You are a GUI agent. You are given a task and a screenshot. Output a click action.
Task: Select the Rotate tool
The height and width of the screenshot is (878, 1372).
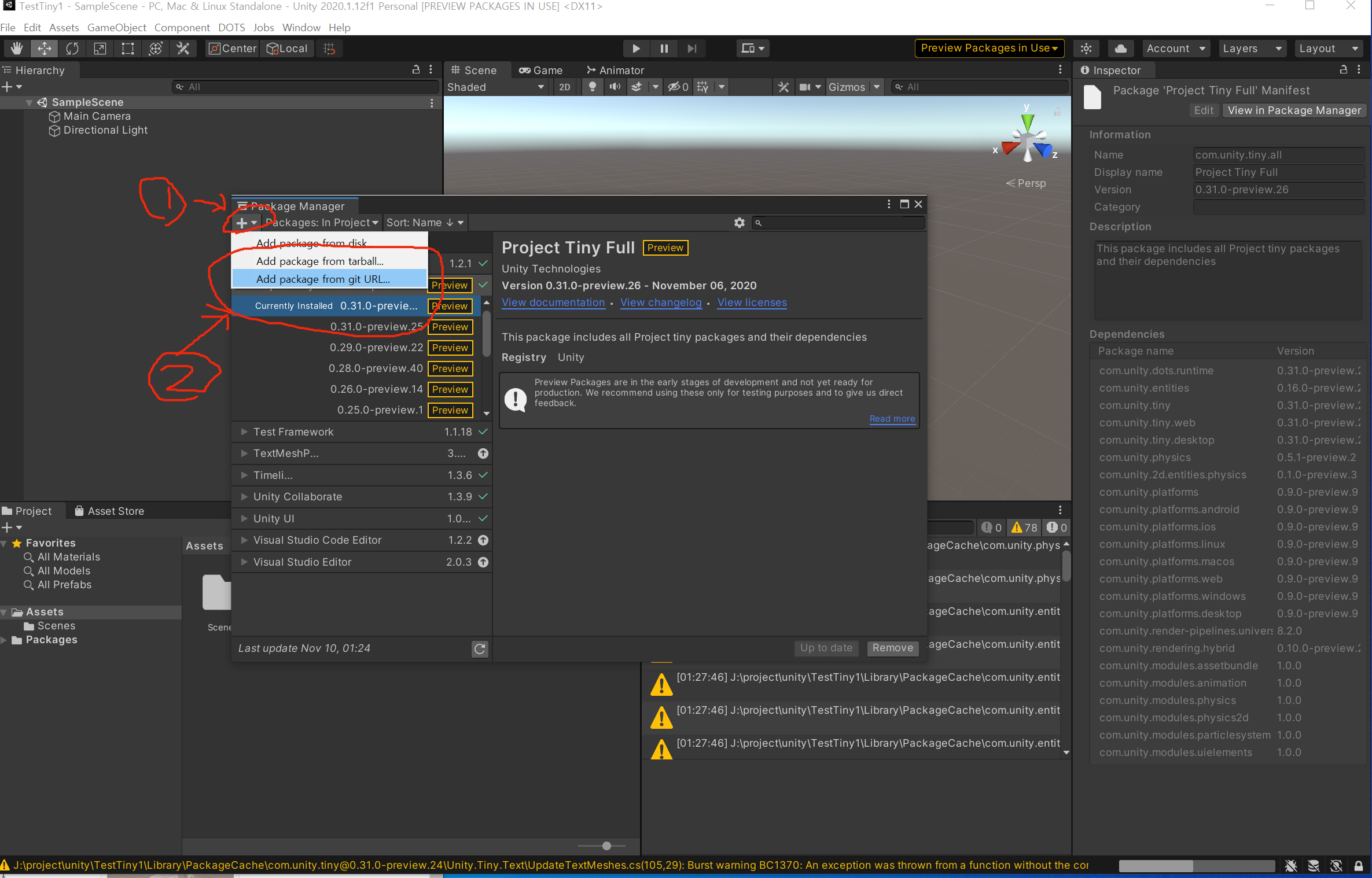[72, 49]
